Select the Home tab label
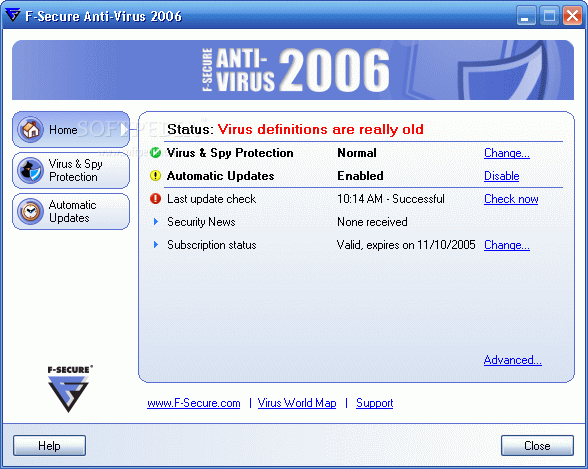588x469 pixels. tap(63, 130)
